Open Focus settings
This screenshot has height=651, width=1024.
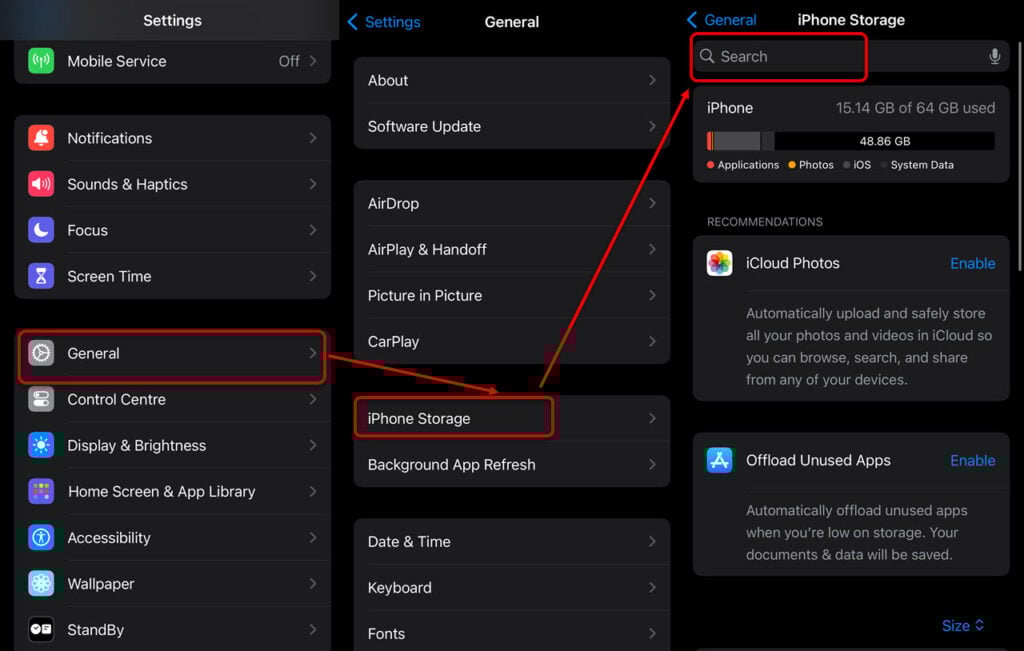click(172, 230)
